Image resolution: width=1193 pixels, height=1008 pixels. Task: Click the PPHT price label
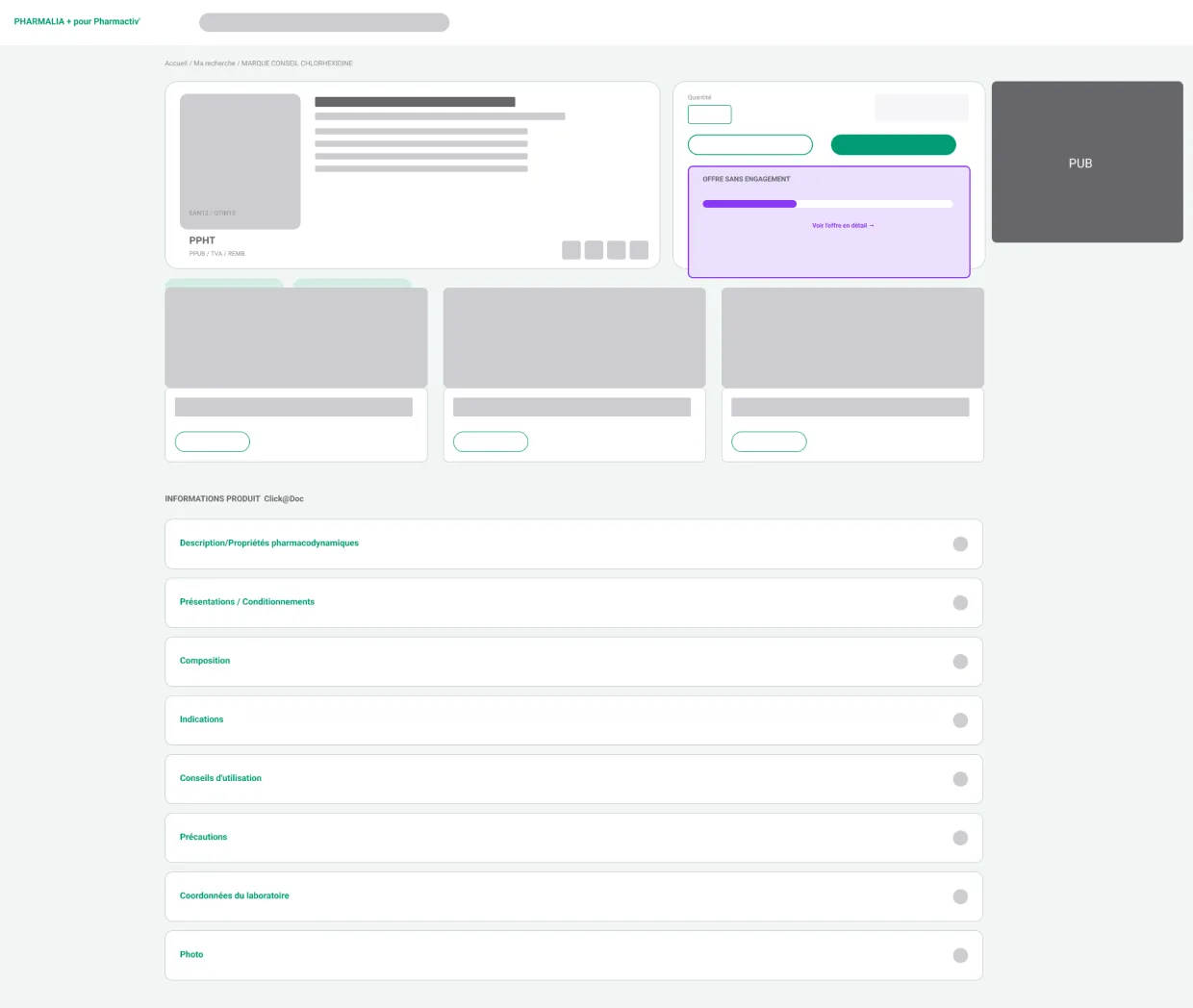[x=202, y=240]
